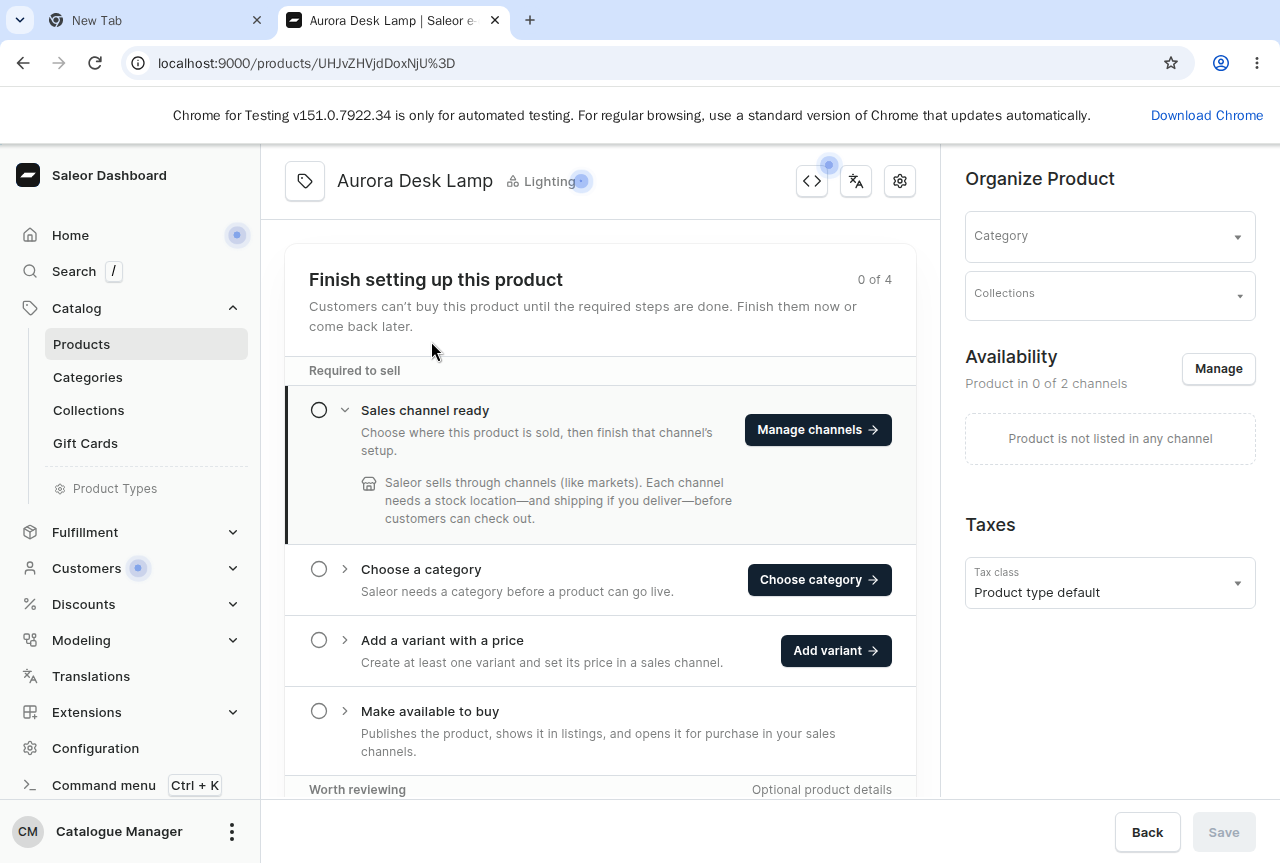Open the product settings gear button

point(900,181)
